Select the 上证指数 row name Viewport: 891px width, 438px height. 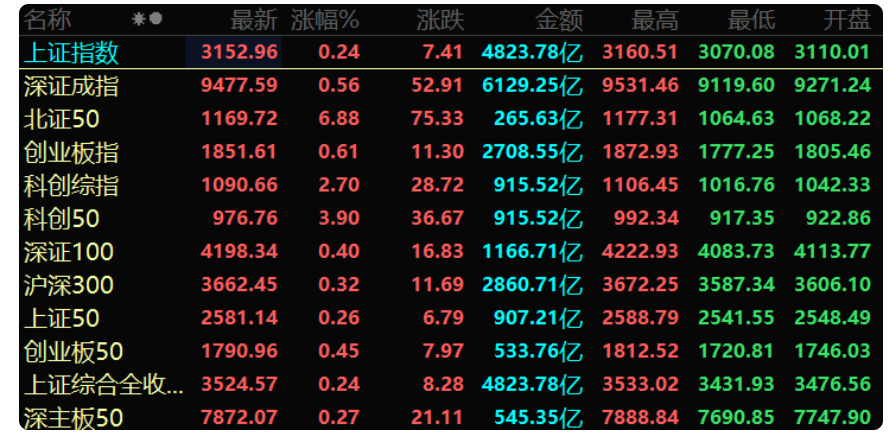pyautogui.click(x=72, y=53)
